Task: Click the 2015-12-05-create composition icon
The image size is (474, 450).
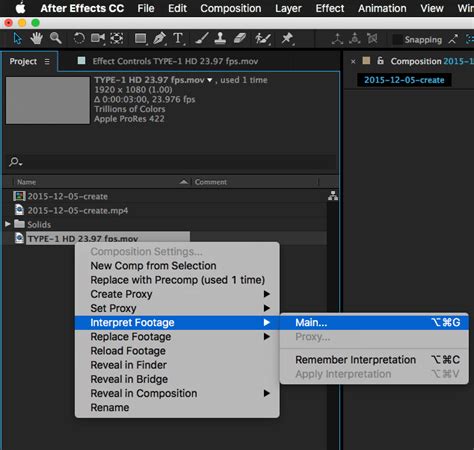Action: (x=19, y=196)
